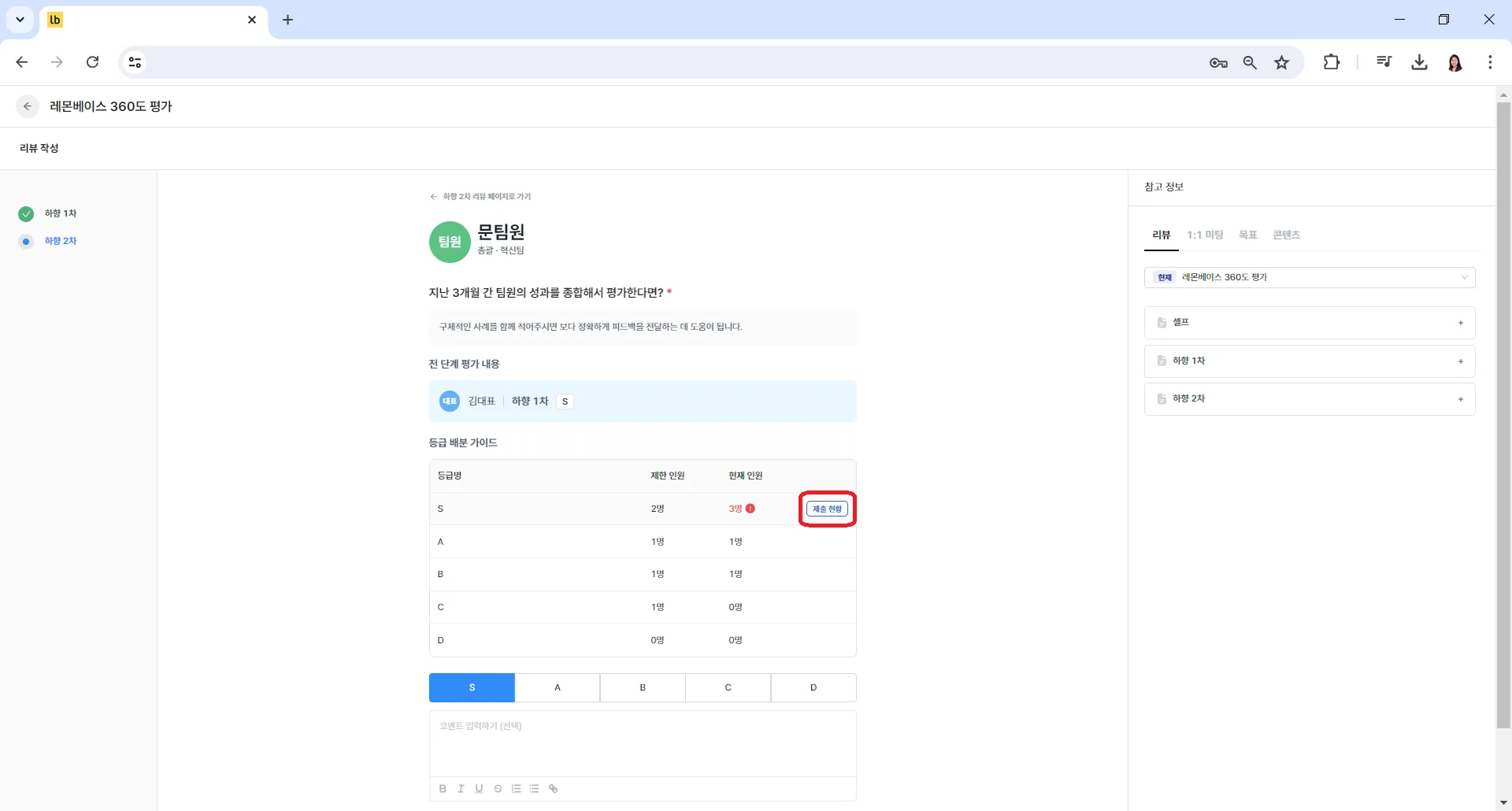
Task: Expand 하향 2차 in the reference panel
Action: coord(1310,399)
